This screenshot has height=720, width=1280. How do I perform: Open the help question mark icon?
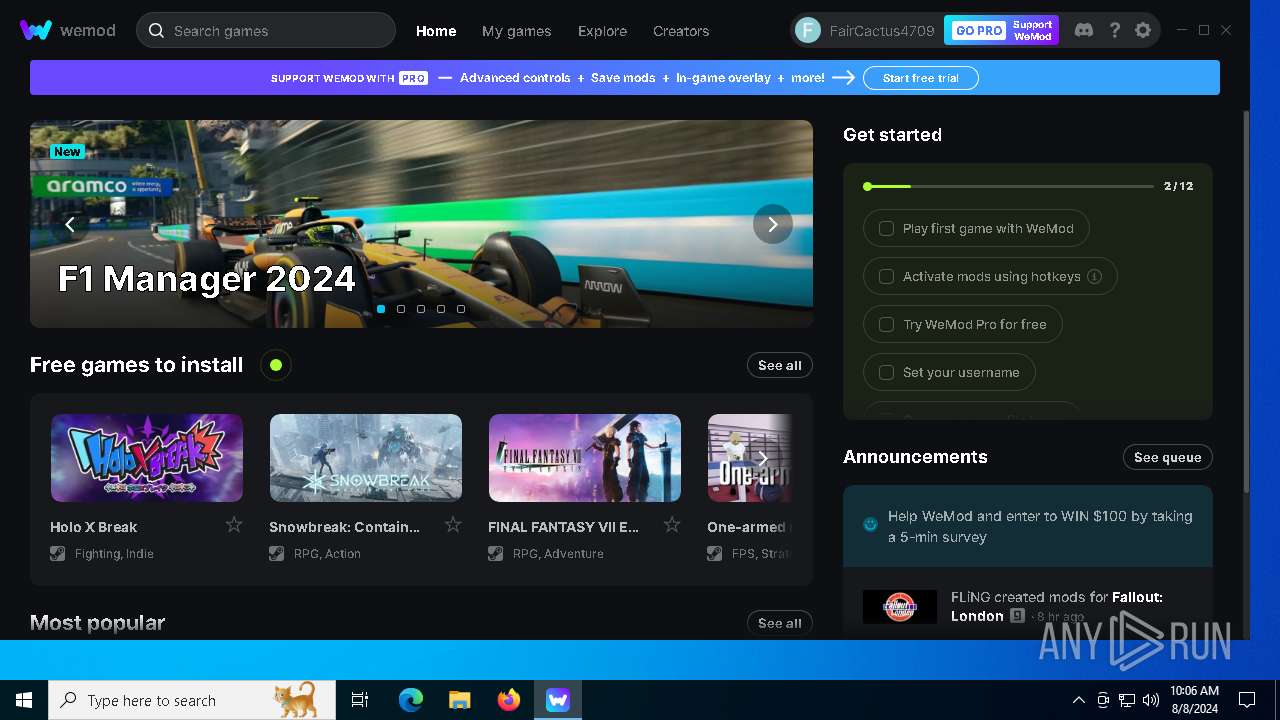(x=1114, y=30)
